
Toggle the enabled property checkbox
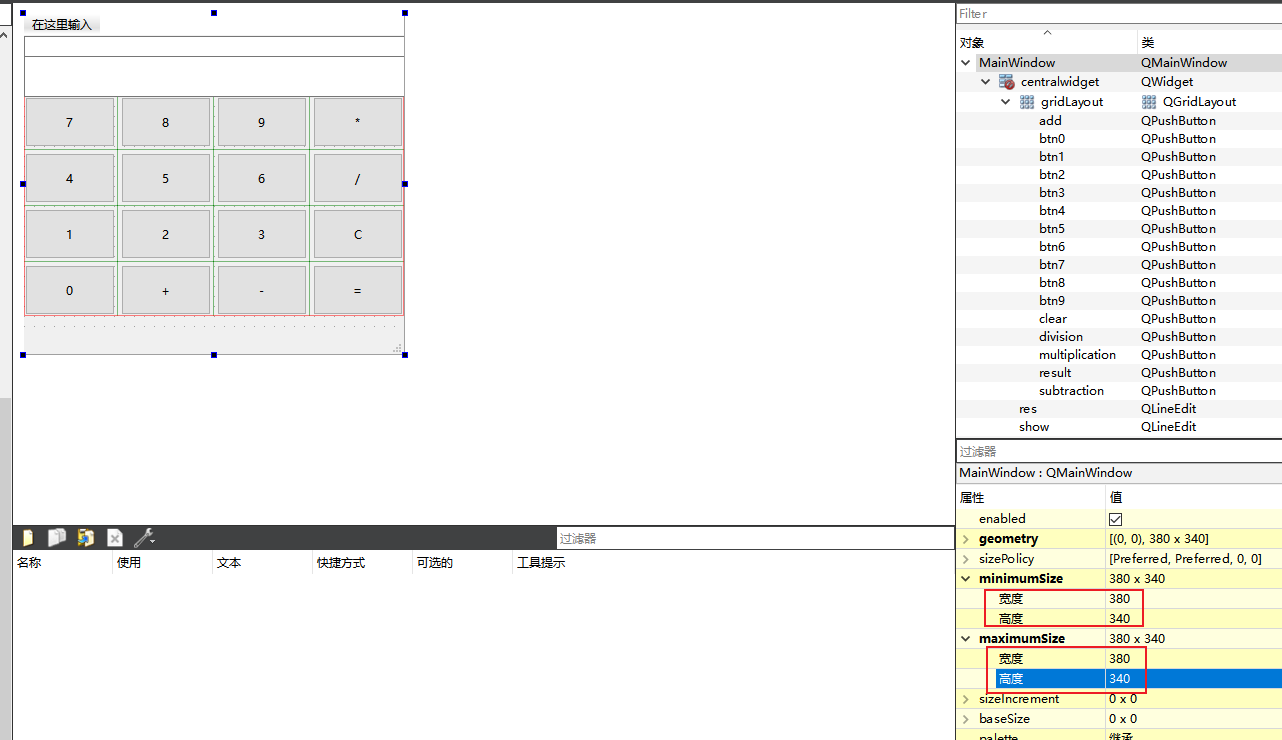pyautogui.click(x=1116, y=519)
